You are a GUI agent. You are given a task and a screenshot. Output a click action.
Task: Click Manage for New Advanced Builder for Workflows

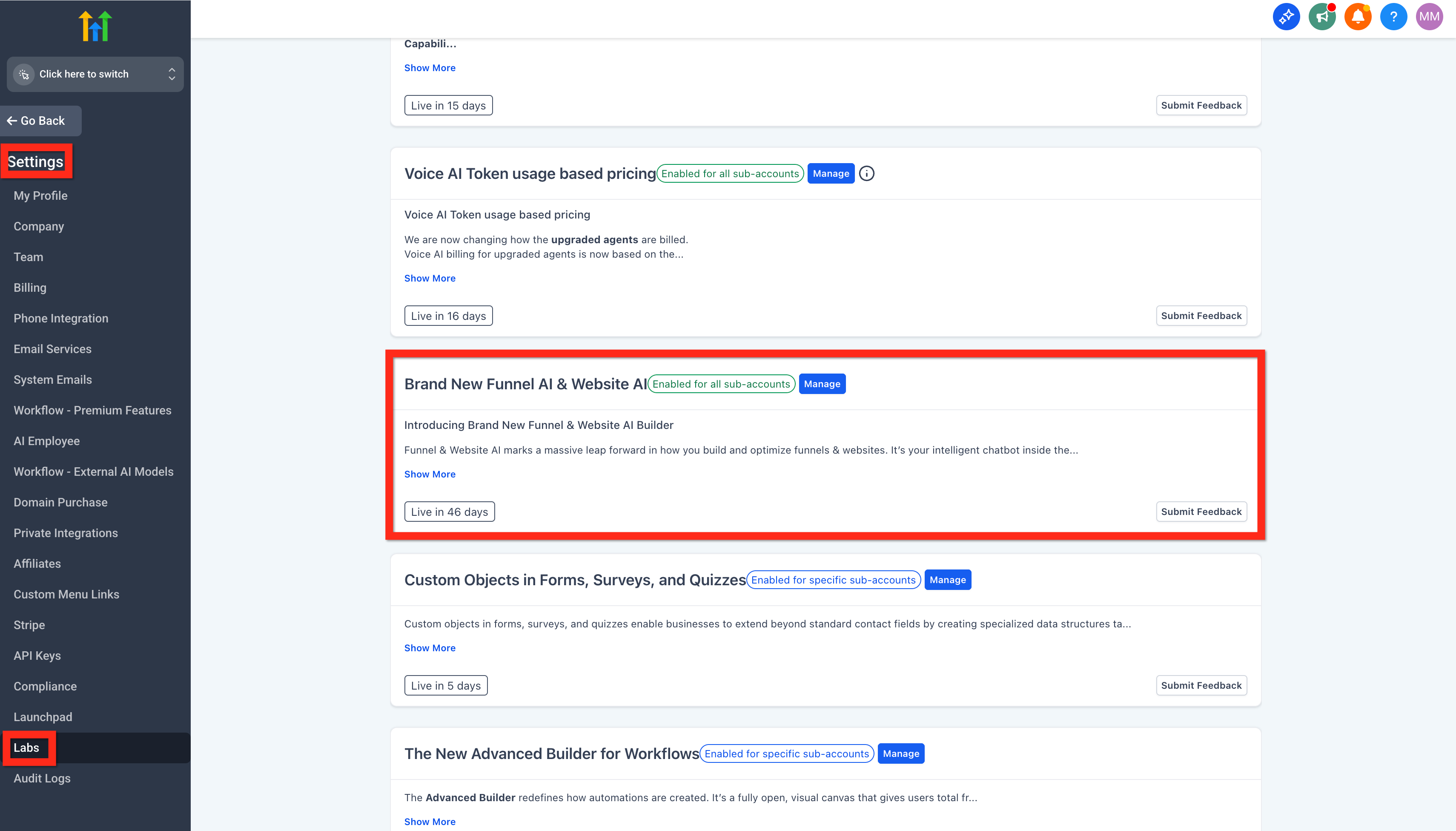click(x=900, y=754)
